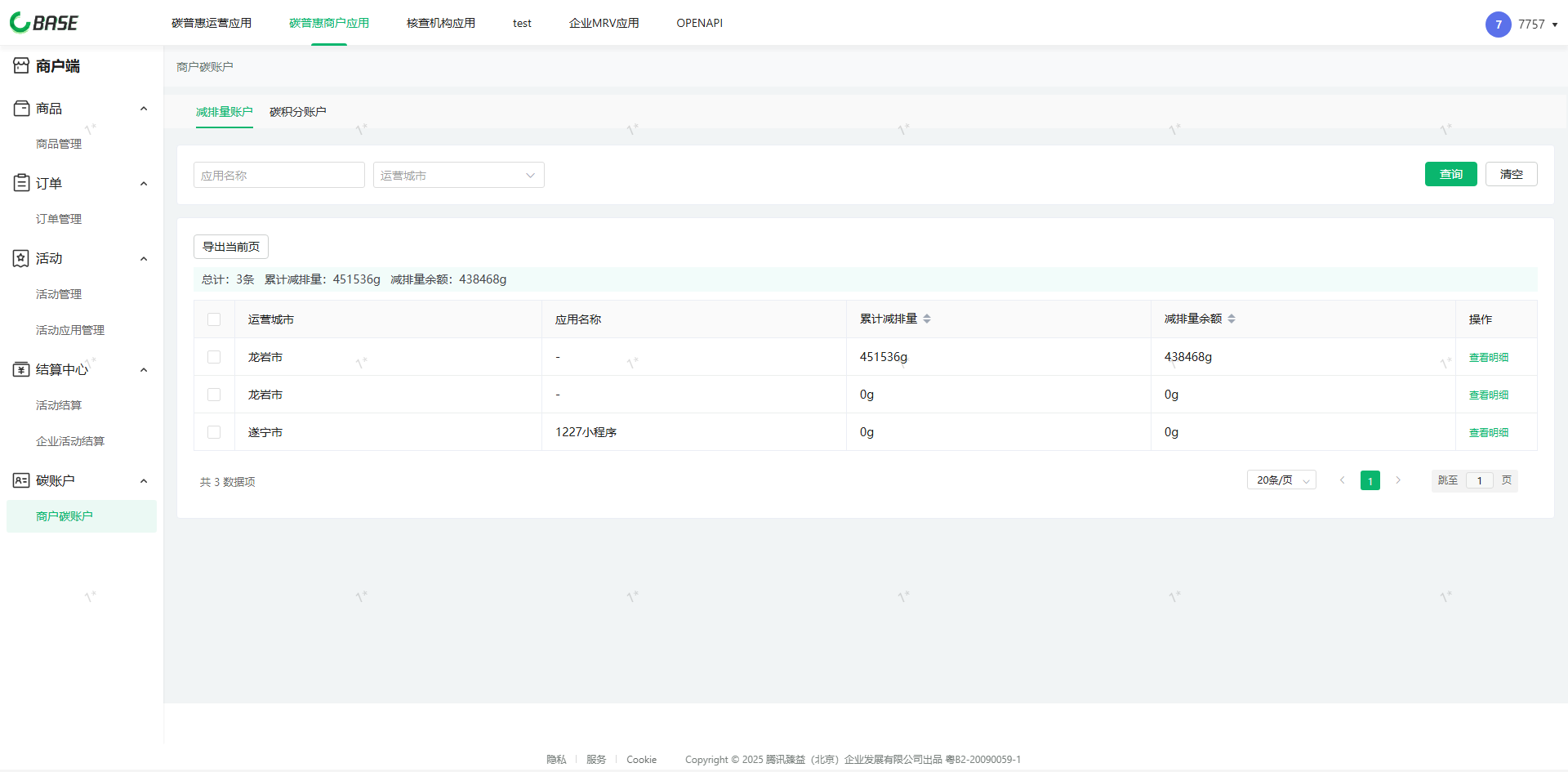Click the CBASE logo icon

click(20, 23)
